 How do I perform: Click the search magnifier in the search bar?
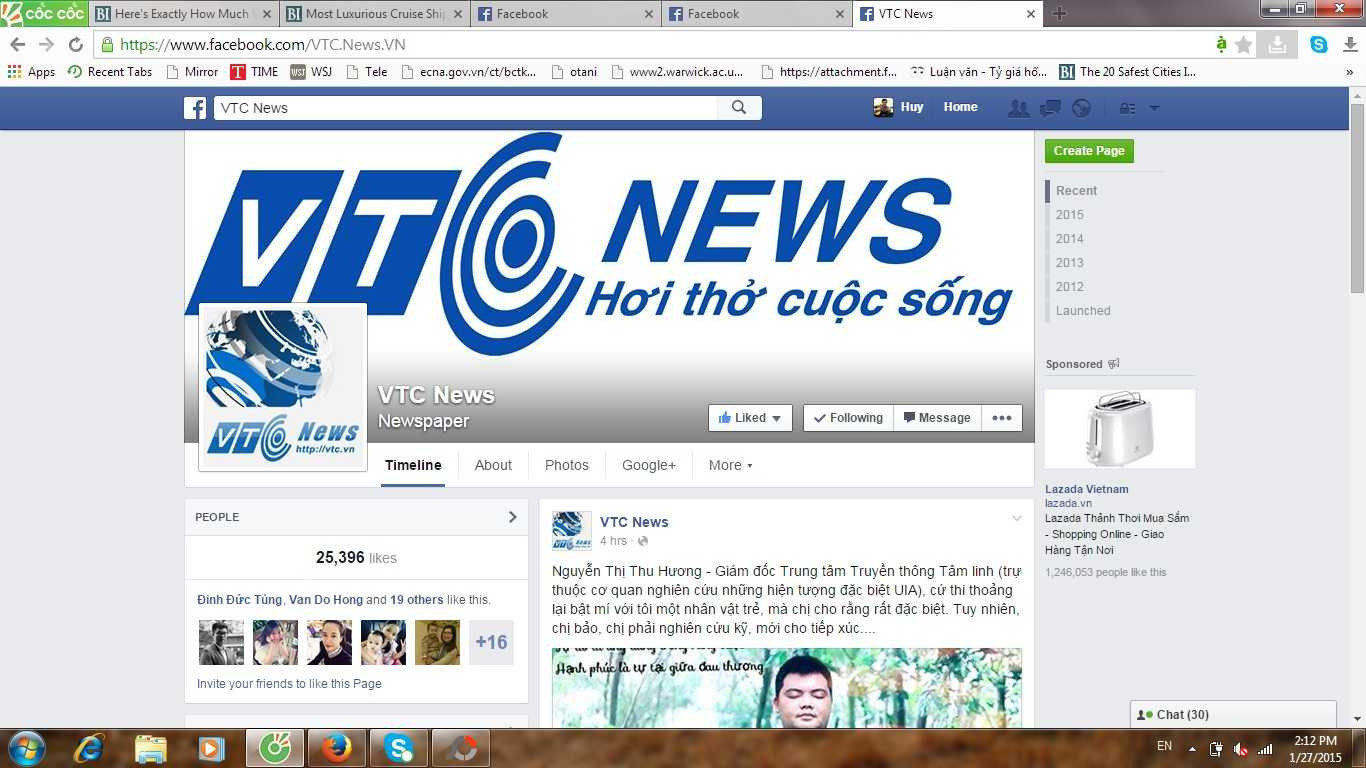[739, 107]
